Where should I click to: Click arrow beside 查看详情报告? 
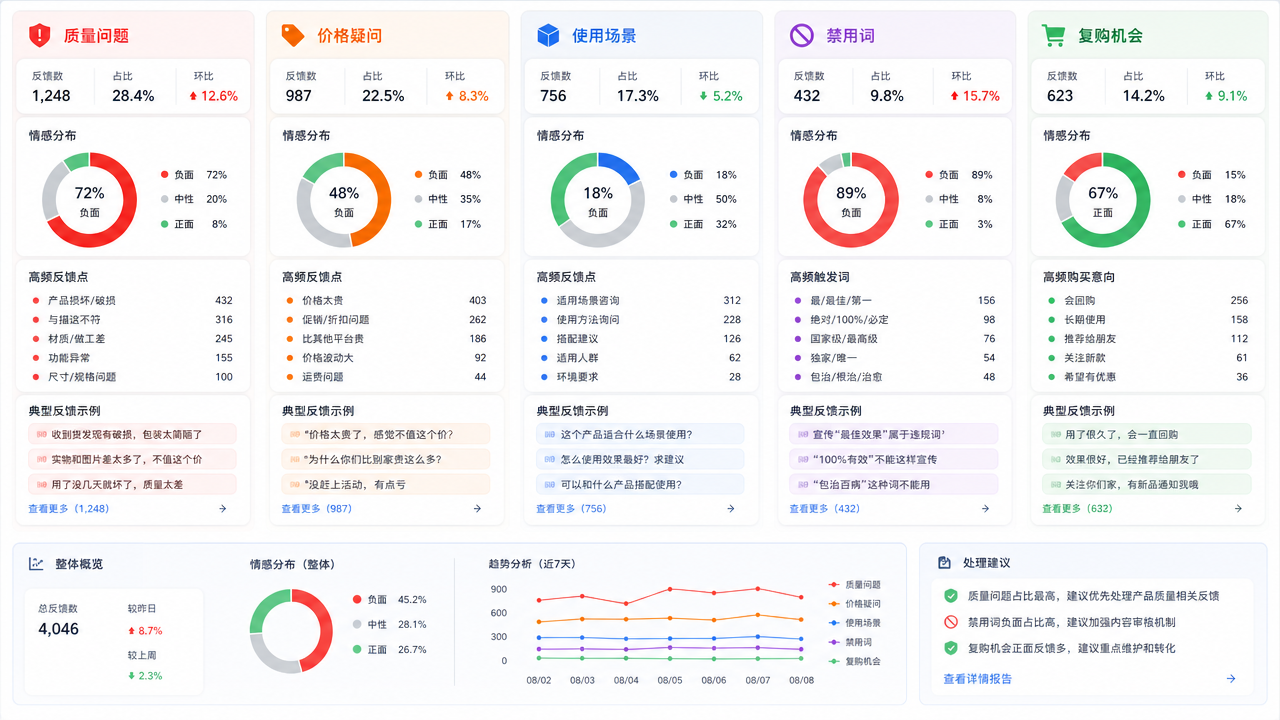coord(1231,679)
